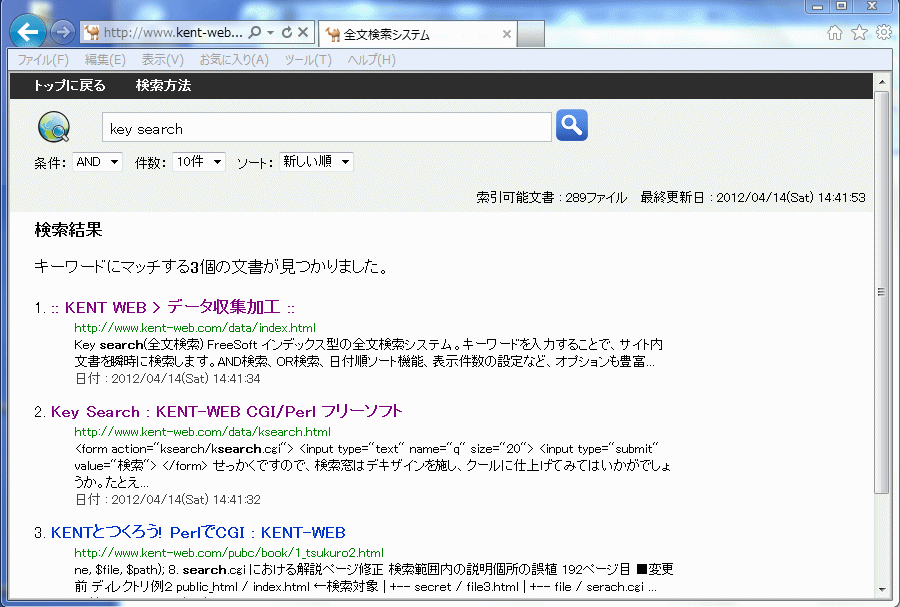Click the scrollbar down arrow
The image size is (900, 607).
(882, 589)
